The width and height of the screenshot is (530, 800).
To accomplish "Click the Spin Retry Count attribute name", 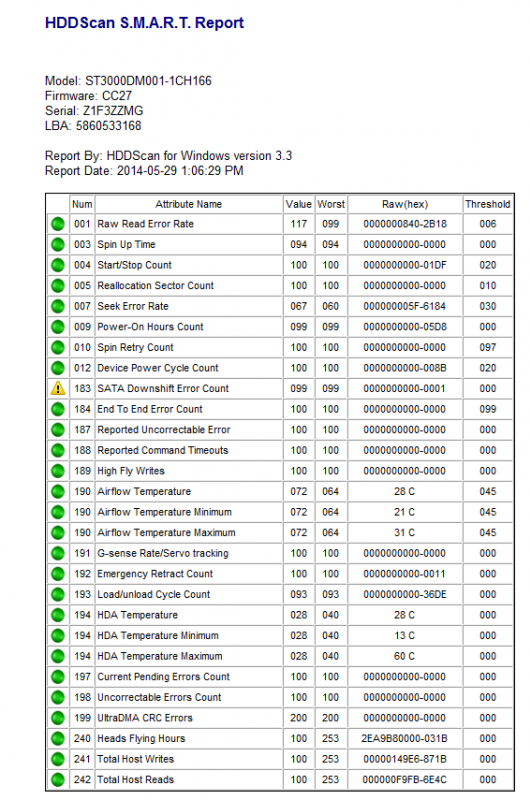I will 135,347.
